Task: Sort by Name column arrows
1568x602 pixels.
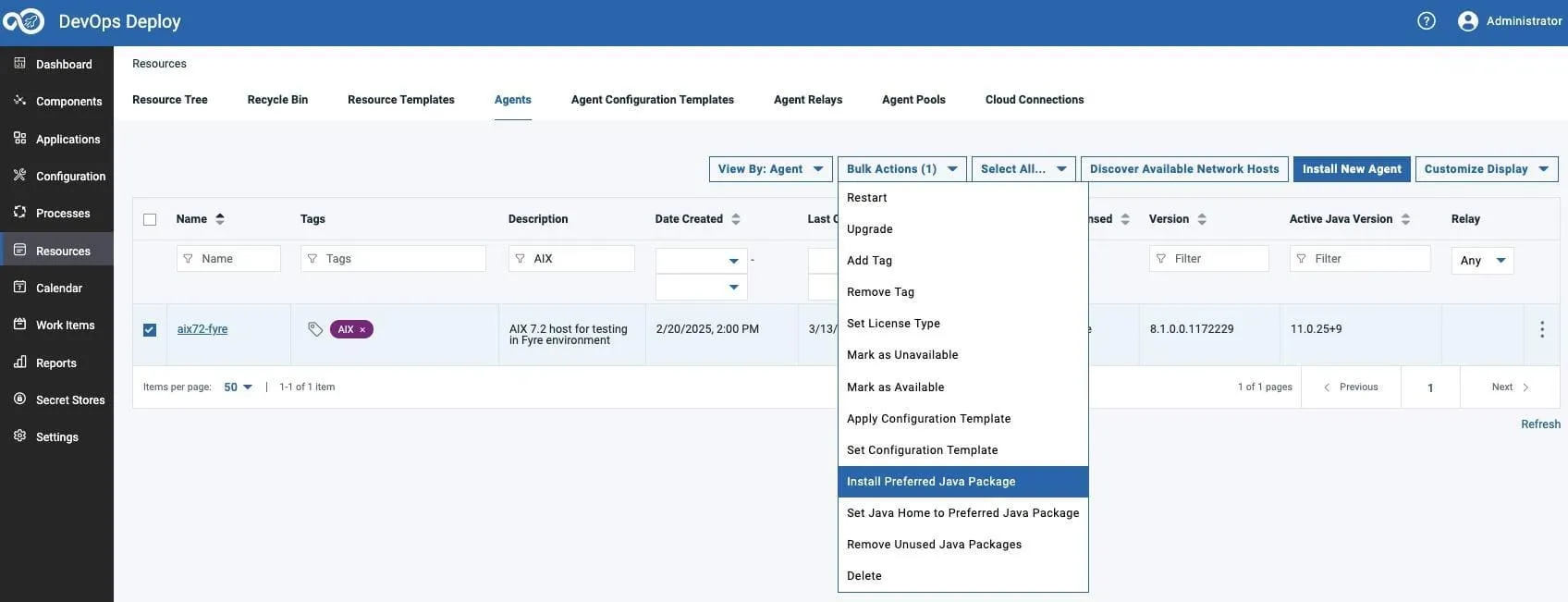Action: [x=220, y=219]
